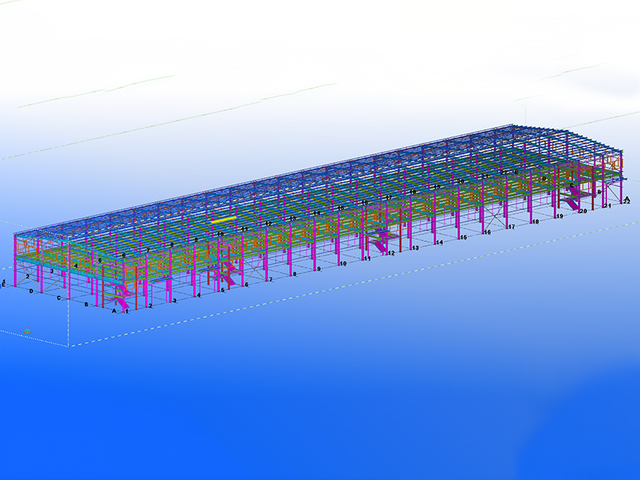
Task: Pick front-row grid label 22 at right end
Action: (x=627, y=201)
